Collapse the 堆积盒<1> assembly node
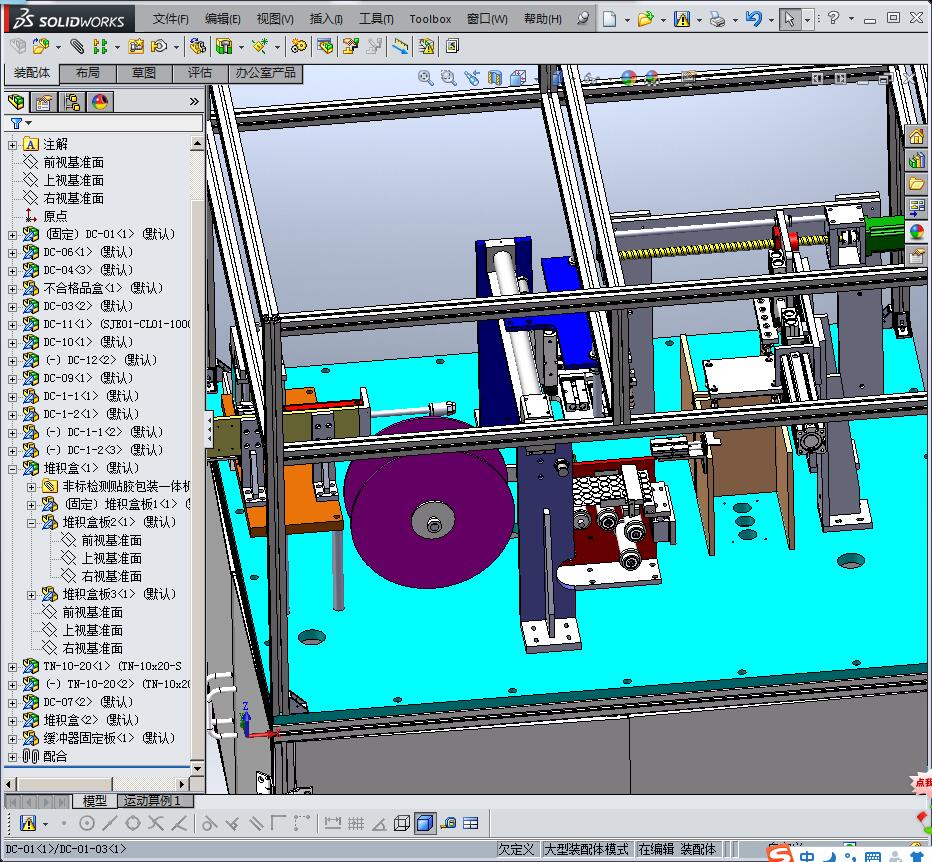The image size is (932, 862). [x=12, y=469]
